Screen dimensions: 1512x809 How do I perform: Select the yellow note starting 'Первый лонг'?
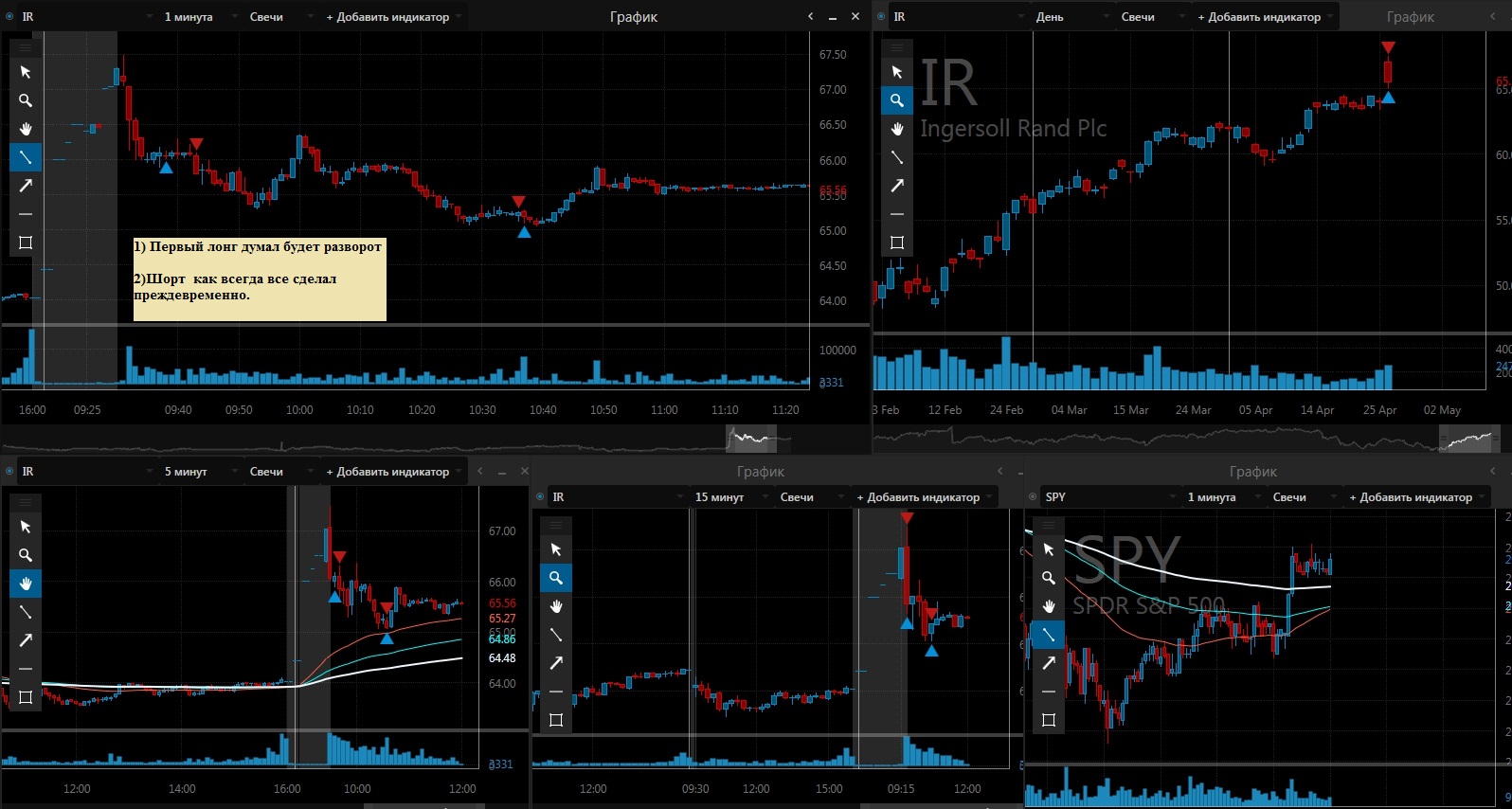coord(260,279)
